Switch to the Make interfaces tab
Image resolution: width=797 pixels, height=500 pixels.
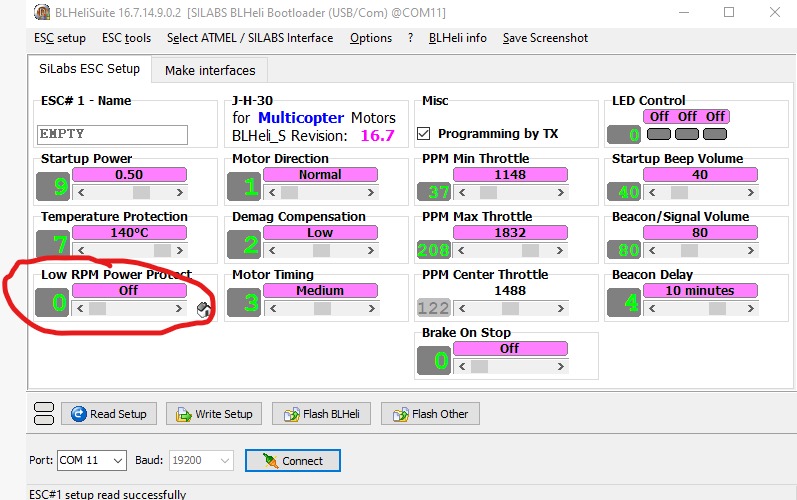point(210,70)
